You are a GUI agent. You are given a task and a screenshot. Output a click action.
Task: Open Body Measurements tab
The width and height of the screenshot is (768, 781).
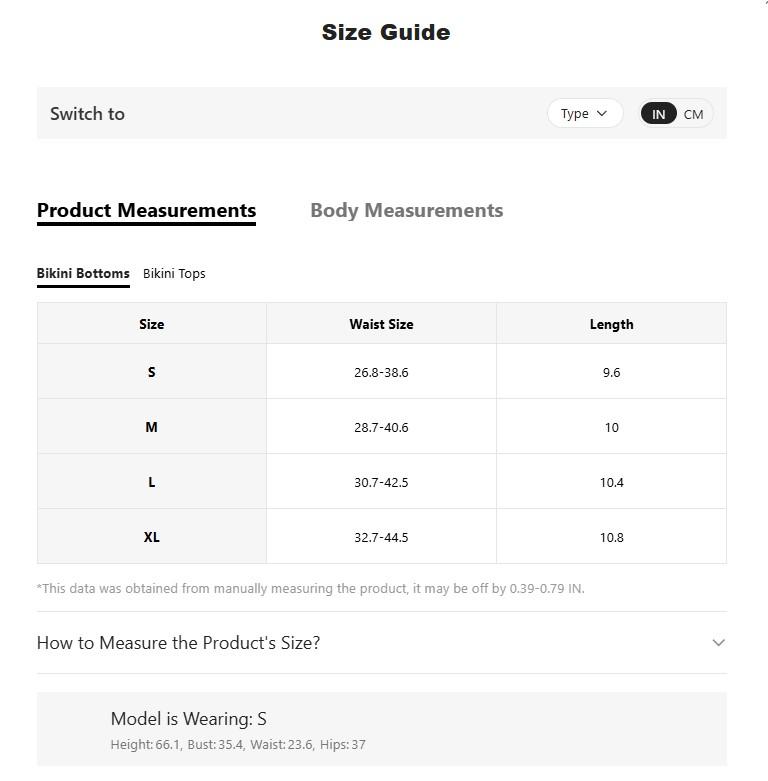pyautogui.click(x=406, y=210)
